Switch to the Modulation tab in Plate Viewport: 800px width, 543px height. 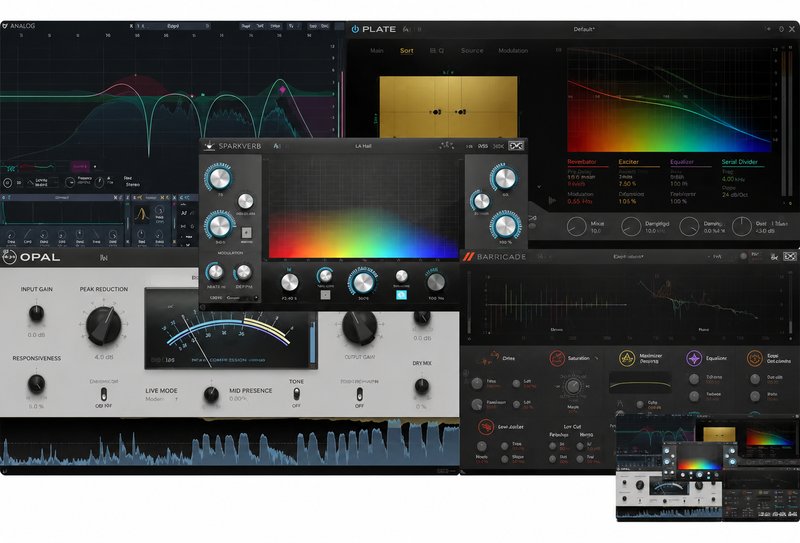(x=513, y=51)
